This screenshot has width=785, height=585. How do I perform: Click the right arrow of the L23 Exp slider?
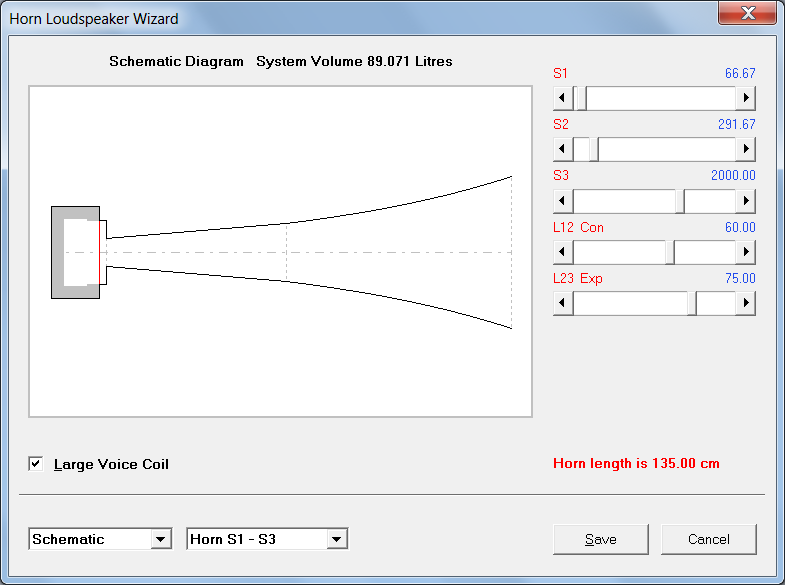(x=745, y=303)
